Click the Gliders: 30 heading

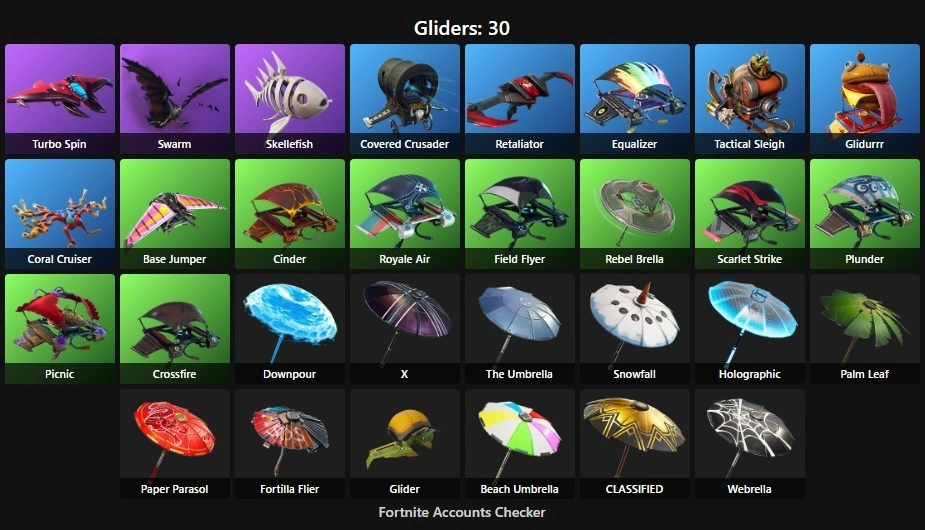point(462,28)
